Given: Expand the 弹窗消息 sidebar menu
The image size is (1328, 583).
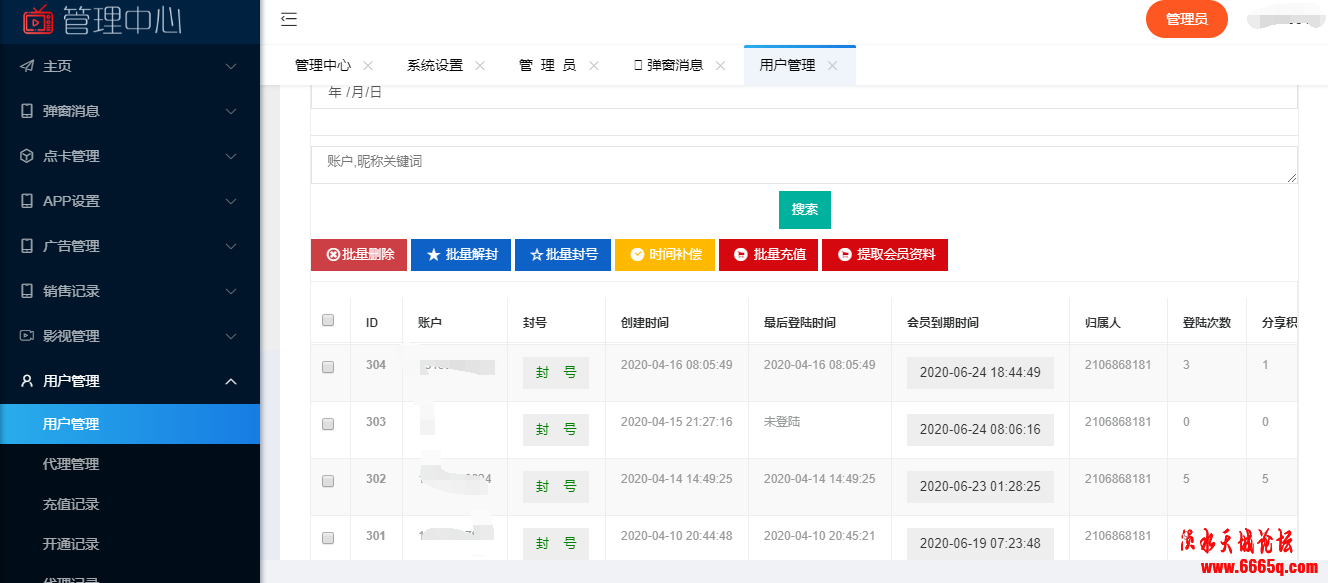Looking at the screenshot, I should point(231,111).
